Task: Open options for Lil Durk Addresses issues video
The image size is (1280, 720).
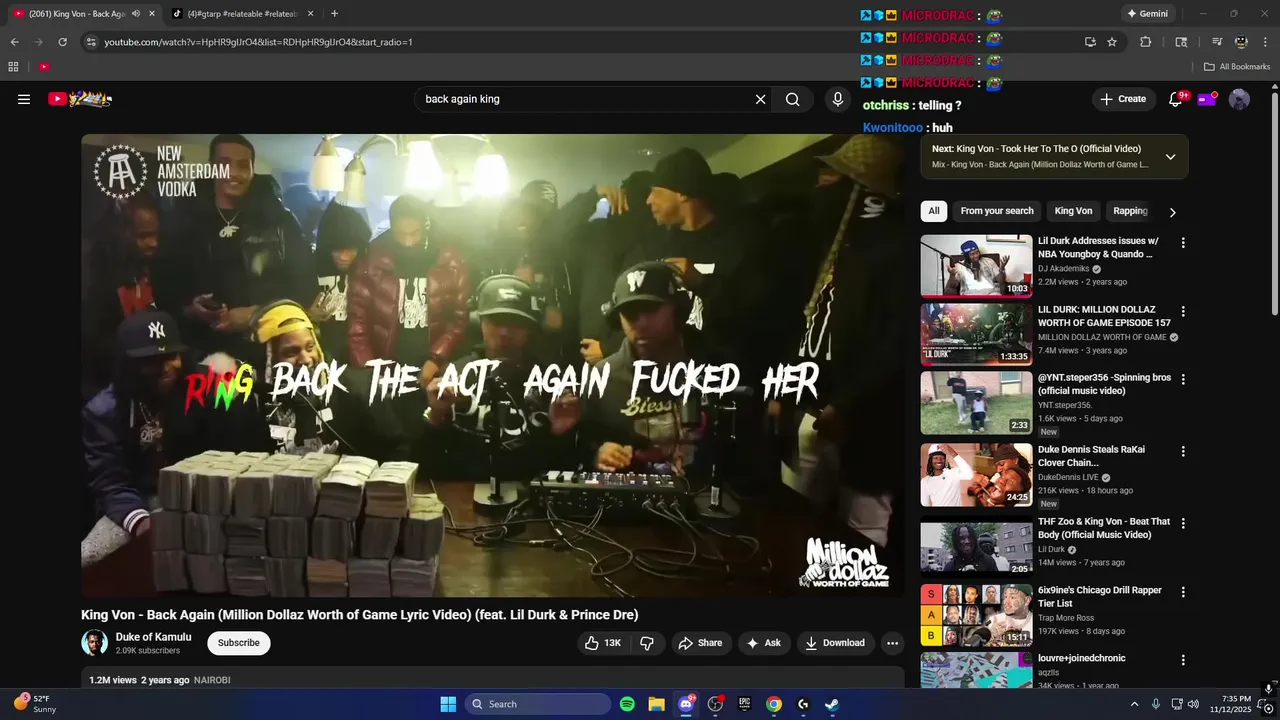Action: click(x=1183, y=243)
